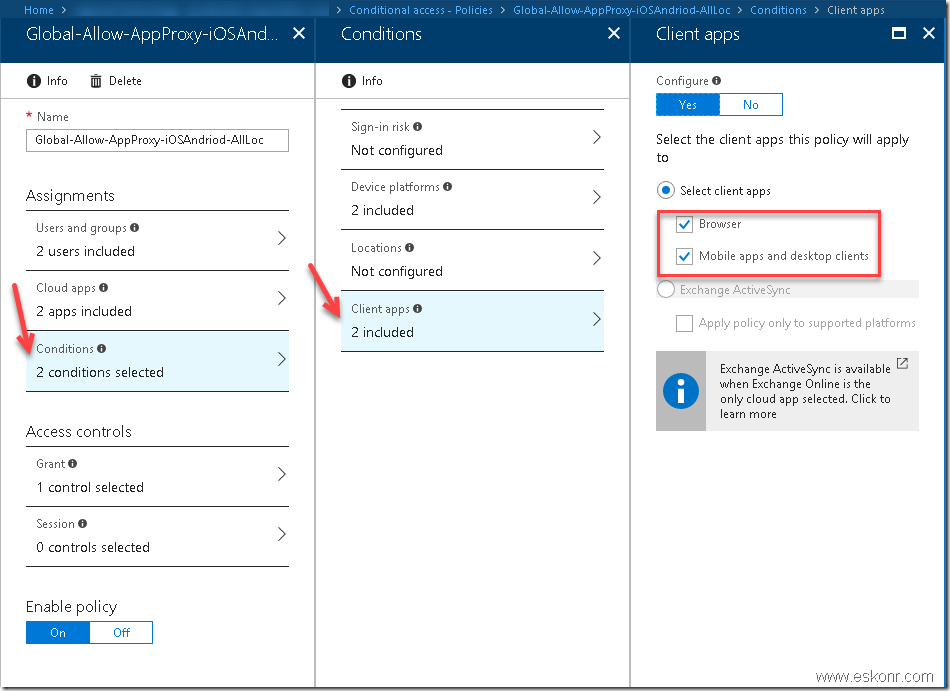Uncheck Mobile apps and desktop clients
The width and height of the screenshot is (950, 691).
[x=684, y=255]
